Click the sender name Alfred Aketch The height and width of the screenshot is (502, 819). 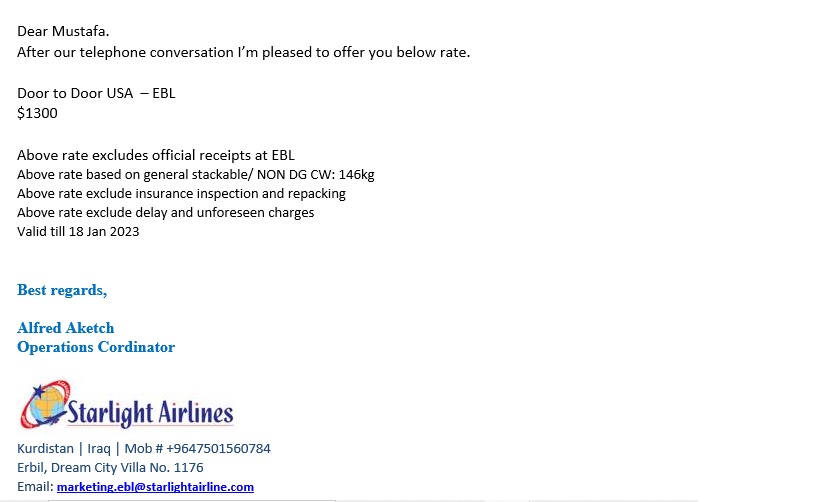pyautogui.click(x=66, y=328)
